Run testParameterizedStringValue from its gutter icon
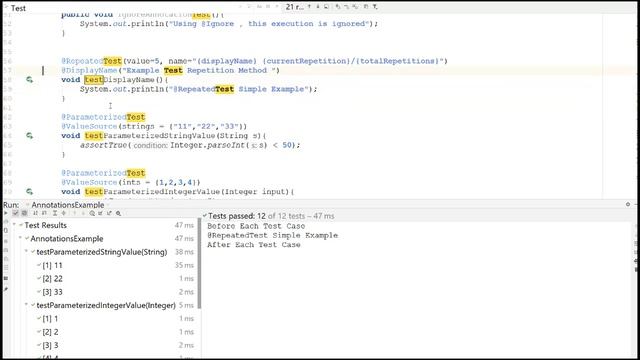 [29, 136]
